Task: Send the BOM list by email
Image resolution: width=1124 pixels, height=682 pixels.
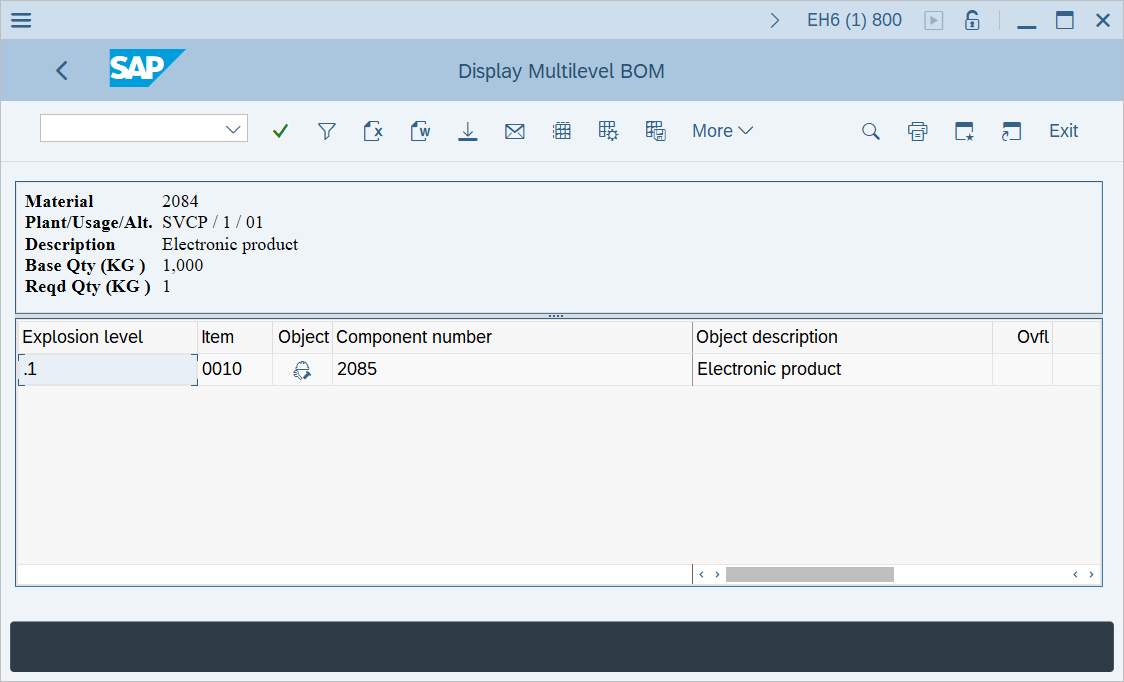Action: [x=515, y=130]
